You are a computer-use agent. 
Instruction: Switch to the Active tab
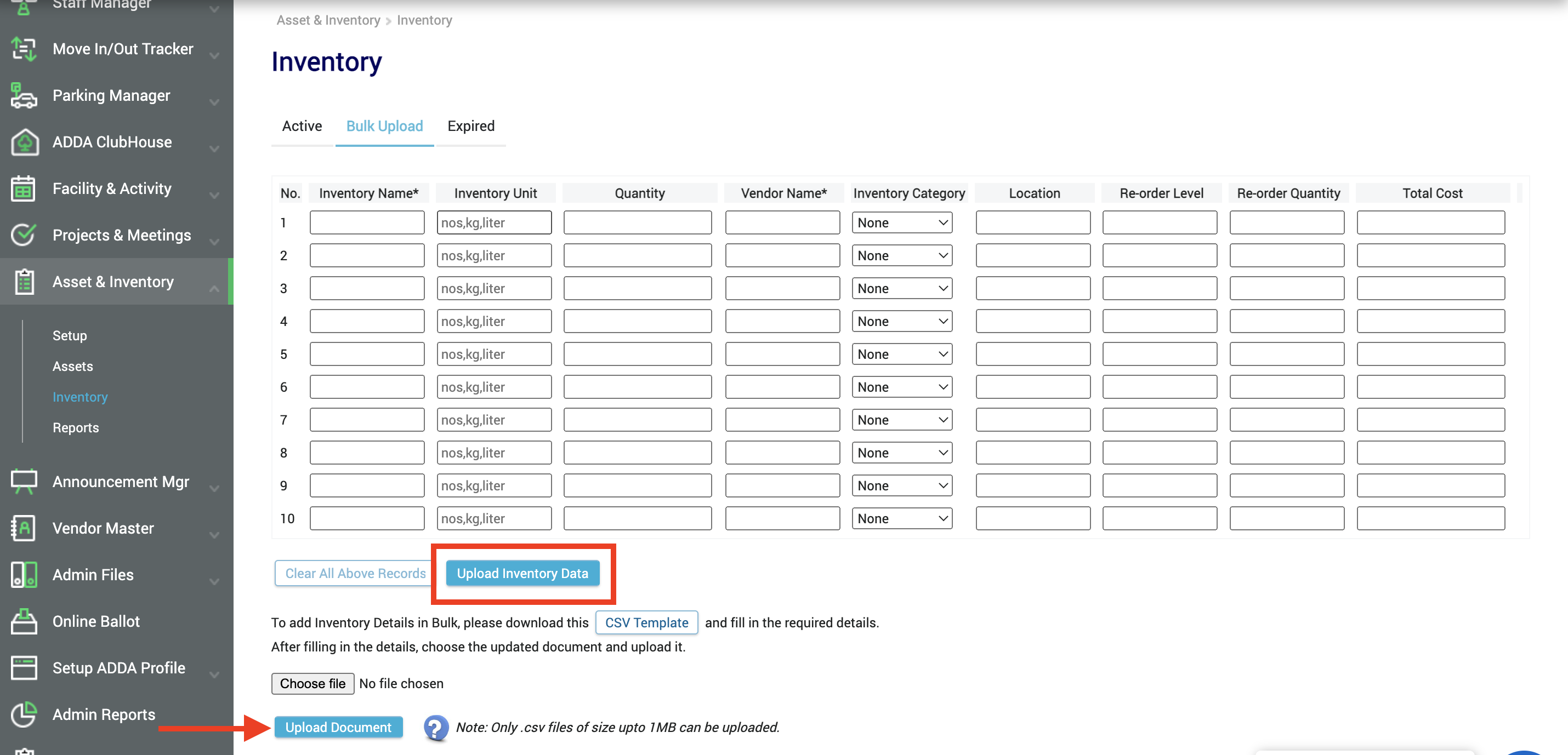pyautogui.click(x=302, y=126)
